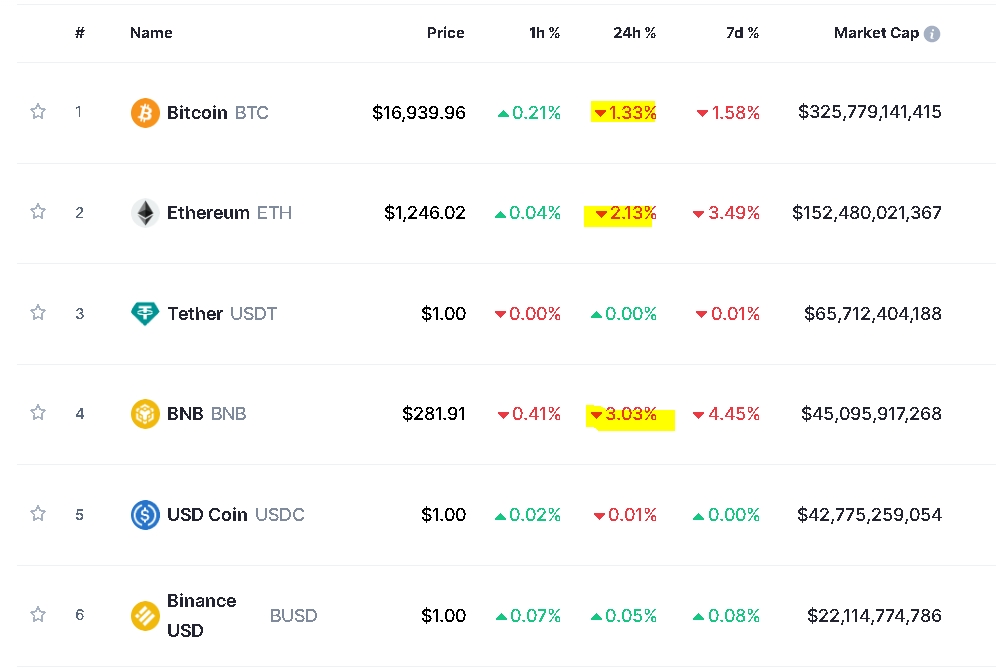The image size is (996, 672).
Task: Click the Binance USD logo icon
Action: click(145, 616)
